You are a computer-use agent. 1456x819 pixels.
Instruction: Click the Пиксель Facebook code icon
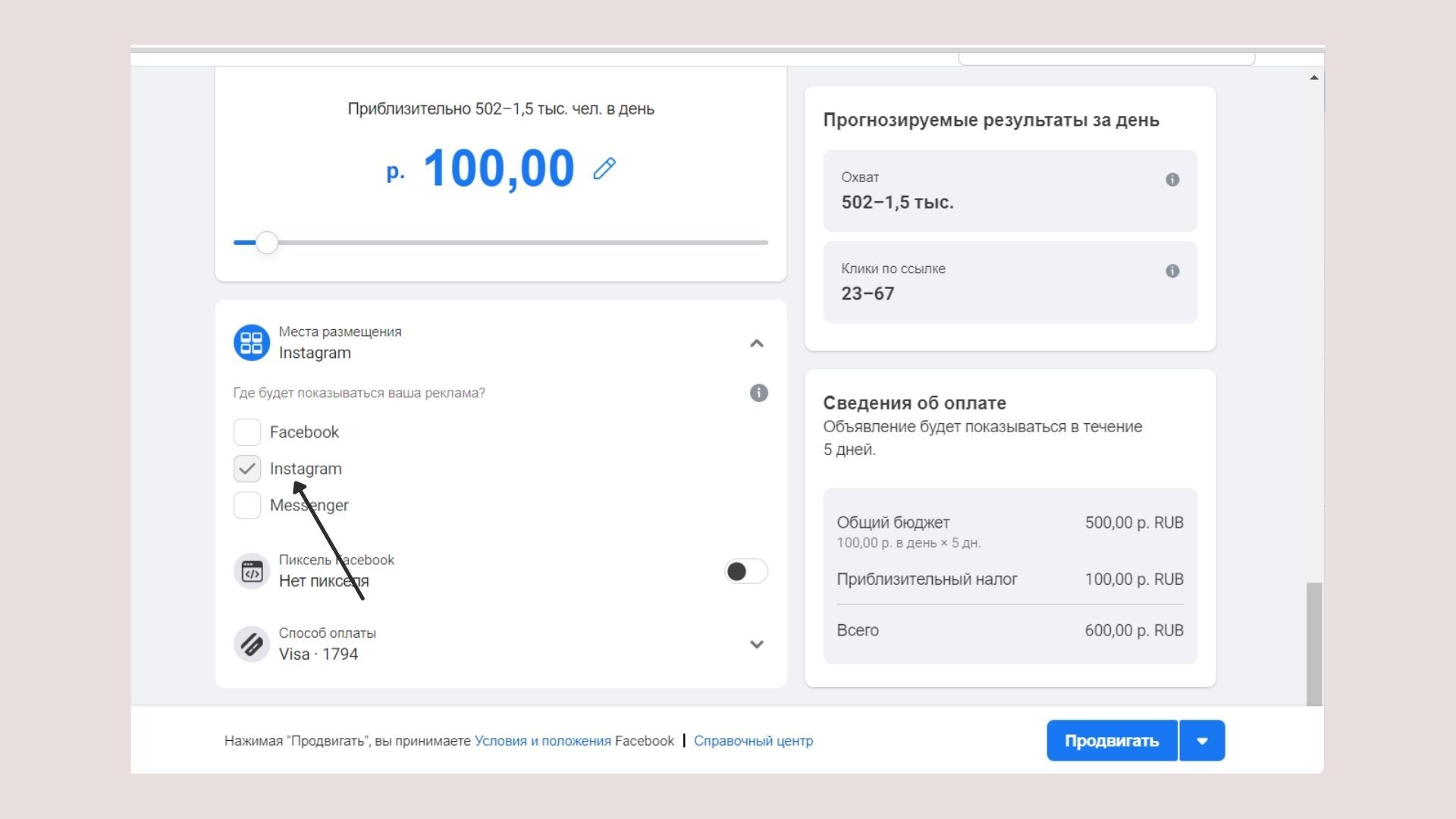(252, 571)
